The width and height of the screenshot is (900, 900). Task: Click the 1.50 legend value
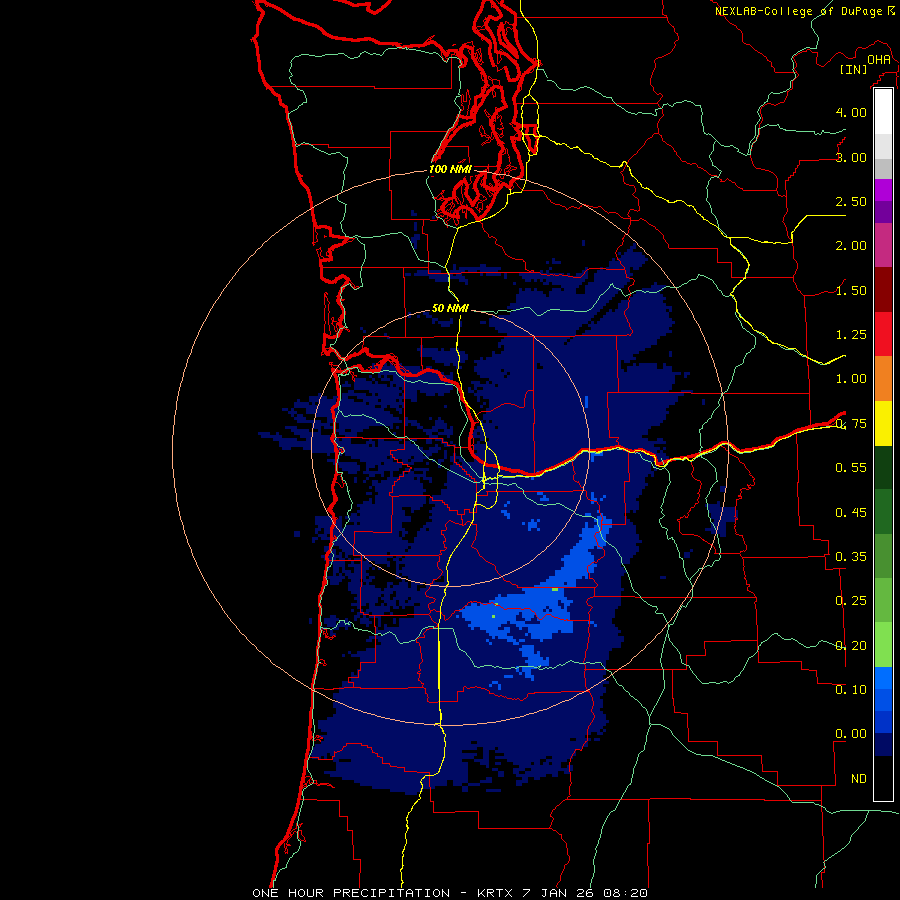click(851, 290)
